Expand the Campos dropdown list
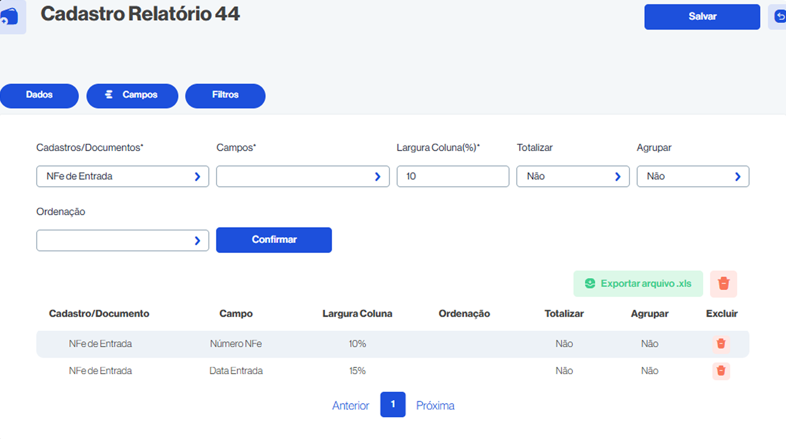Image resolution: width=786 pixels, height=439 pixels. (x=302, y=176)
